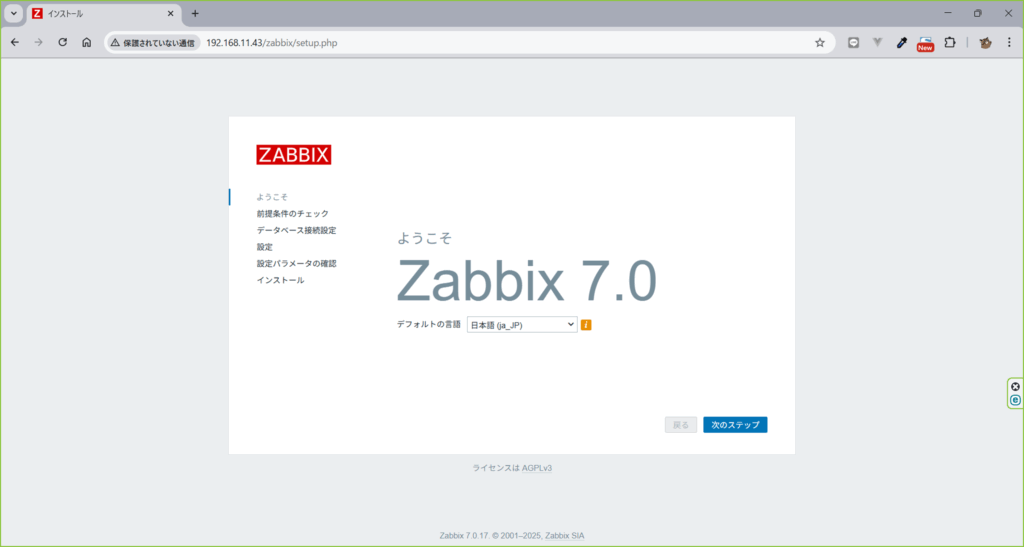This screenshot has height=547, width=1024.
Task: Click the デフォルトの言語 label
Action: click(428, 324)
